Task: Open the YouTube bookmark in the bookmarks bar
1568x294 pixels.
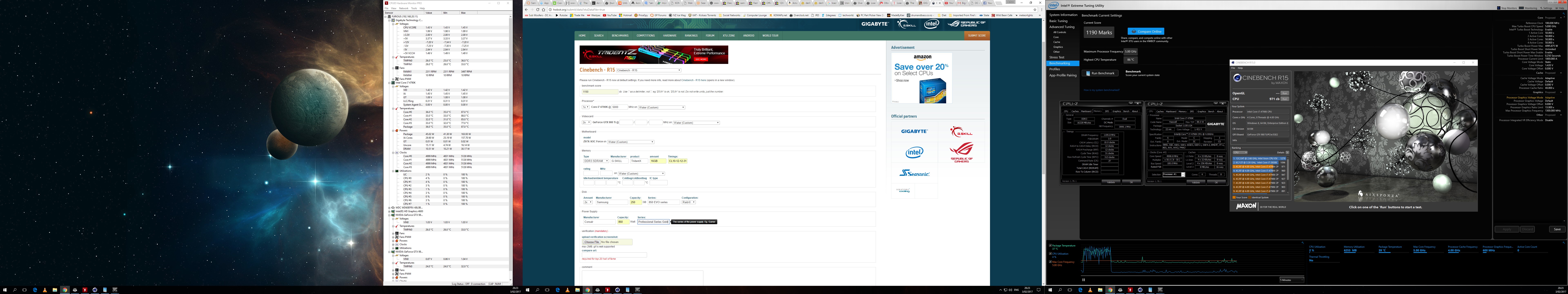Action: pos(610,15)
